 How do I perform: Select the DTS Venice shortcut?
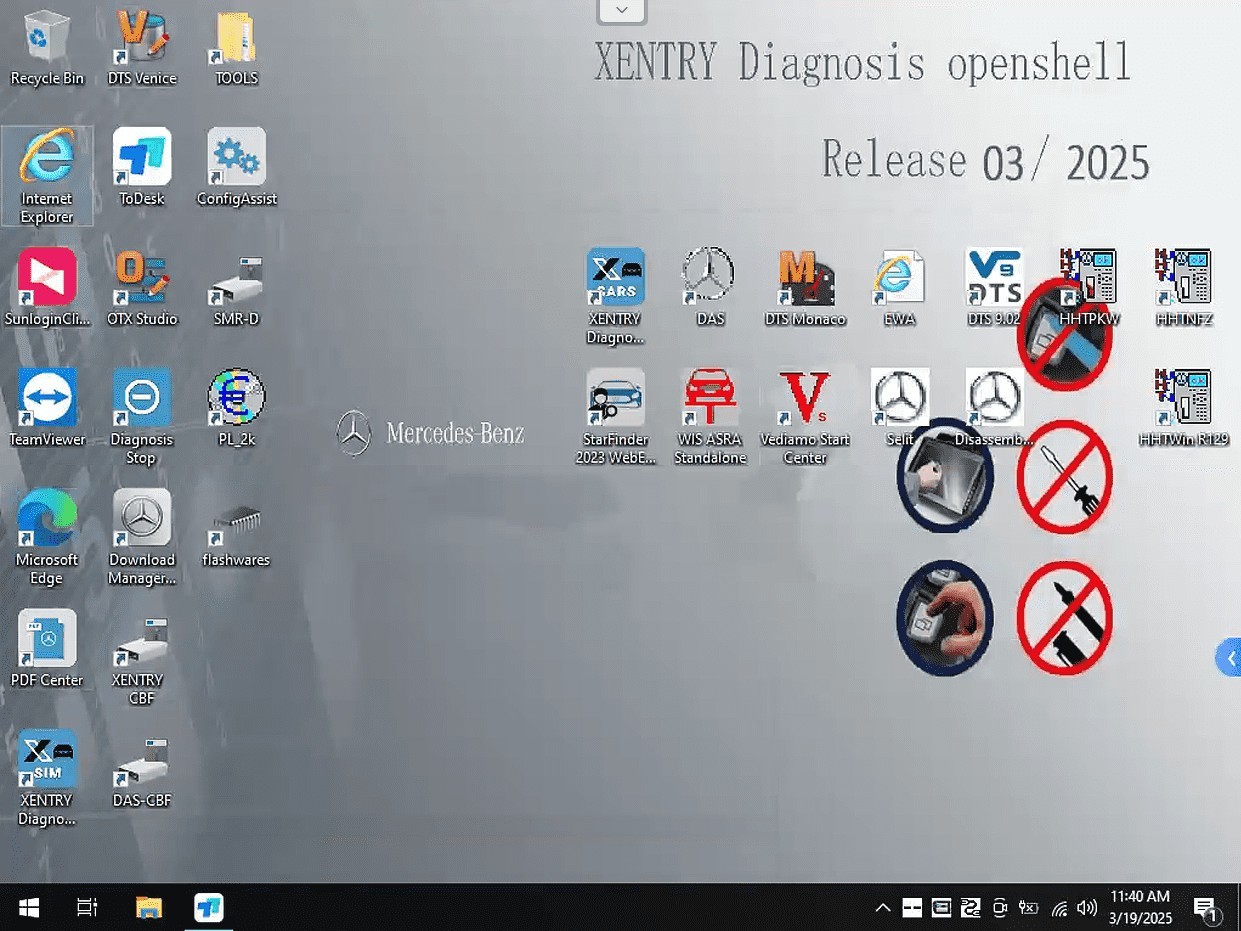142,47
